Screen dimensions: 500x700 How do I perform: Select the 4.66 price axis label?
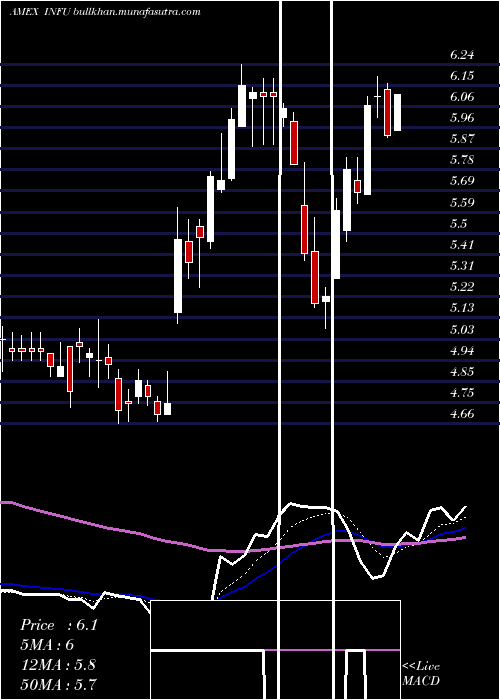click(x=462, y=414)
